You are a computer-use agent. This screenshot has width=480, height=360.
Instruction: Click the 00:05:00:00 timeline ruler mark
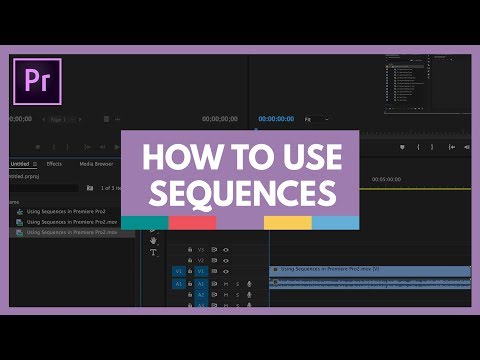click(386, 179)
